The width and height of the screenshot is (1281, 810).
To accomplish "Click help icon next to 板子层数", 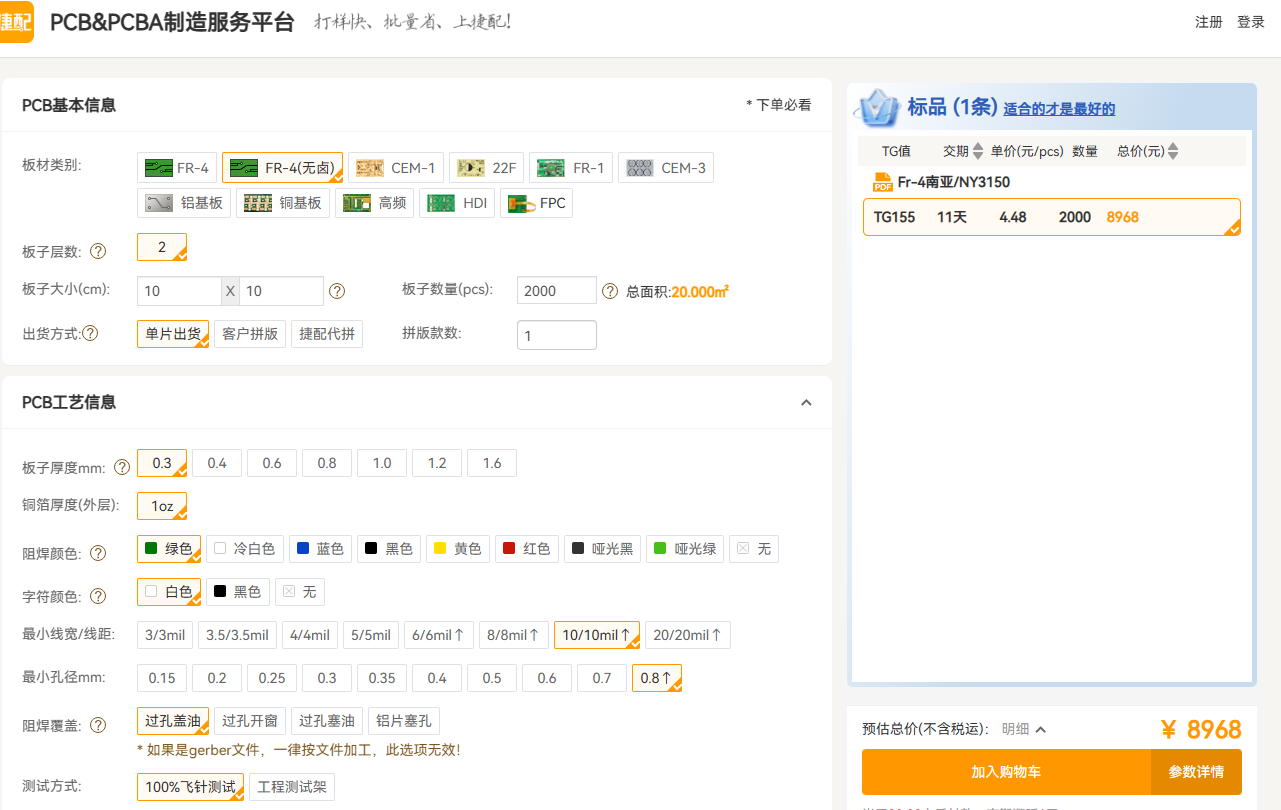I will [x=98, y=251].
